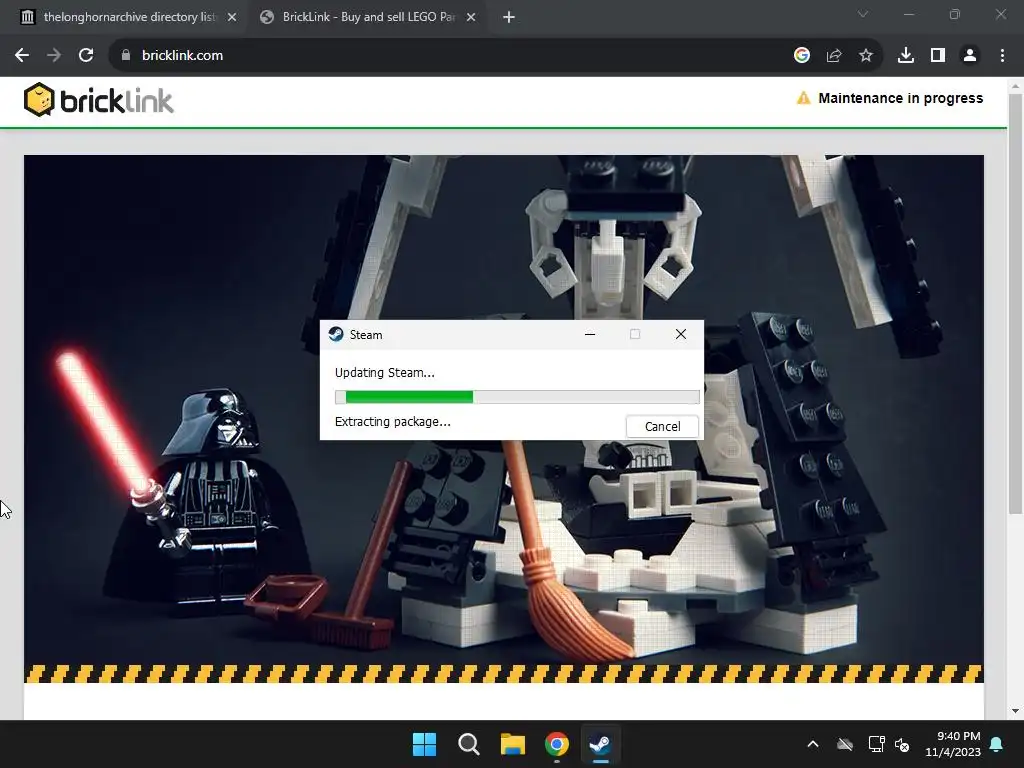The height and width of the screenshot is (768, 1024).
Task: Open Windows Search from taskbar
Action: click(x=468, y=744)
